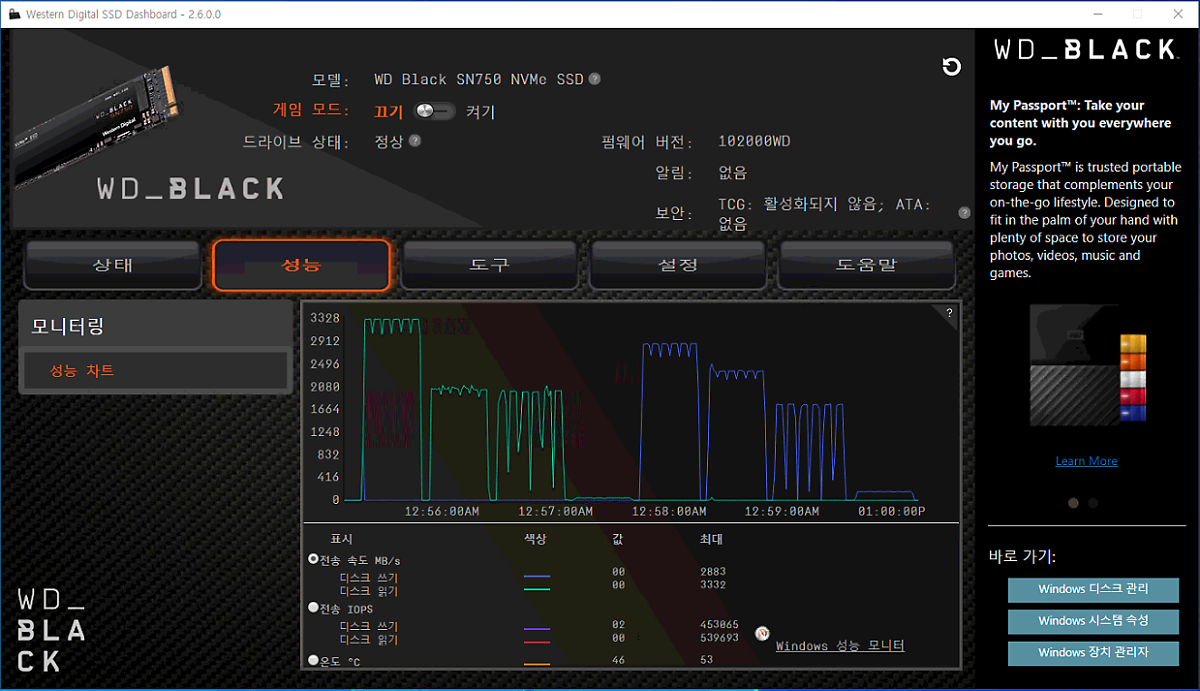Click the purple IOPS 디스크 쓰기 color line
The image size is (1200, 691).
[537, 629]
